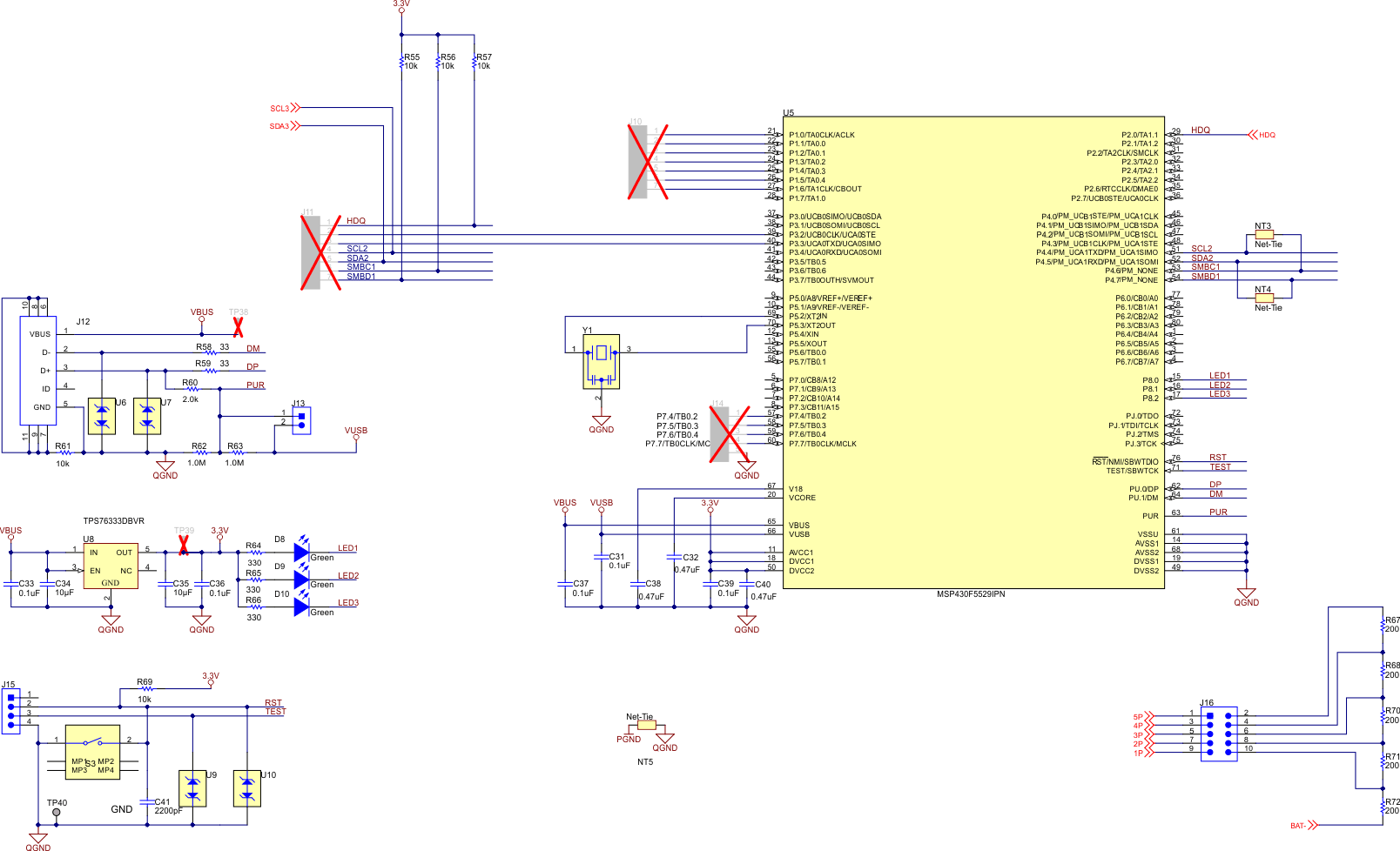Screen dimensions: 1400x851
Task: Select resistor R61 10k
Action: 65,452
